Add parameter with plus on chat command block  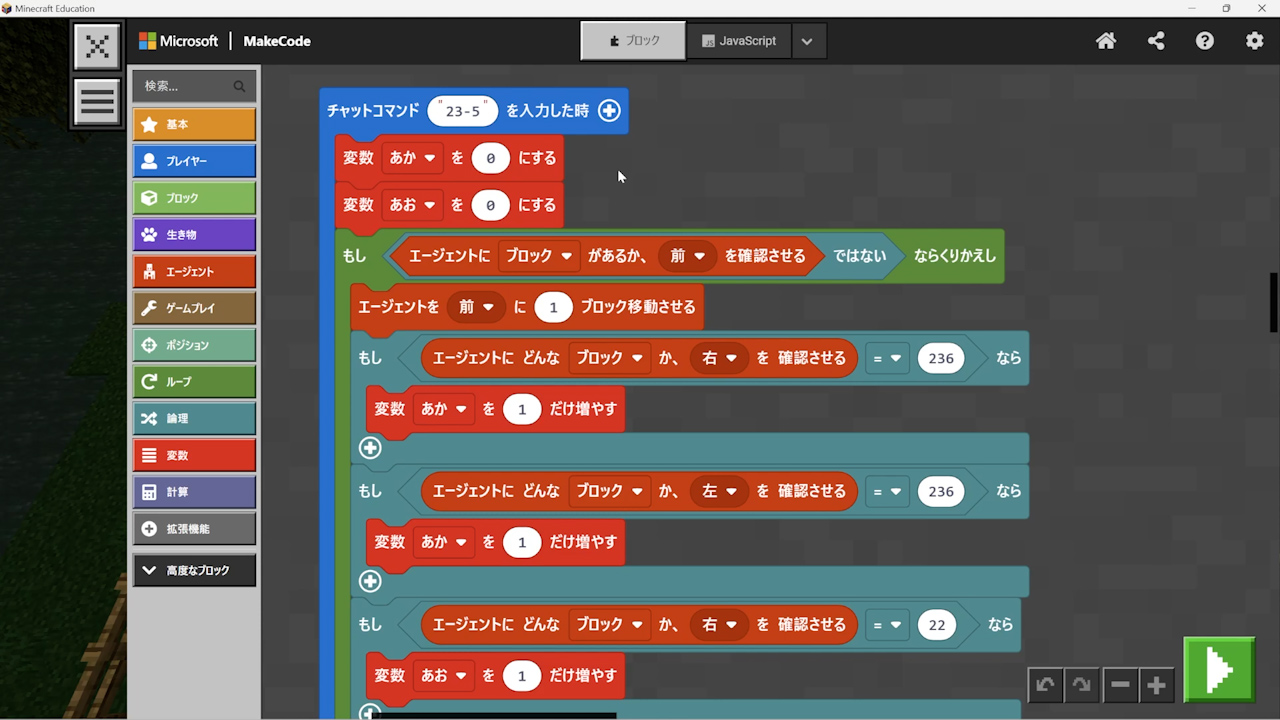point(609,111)
